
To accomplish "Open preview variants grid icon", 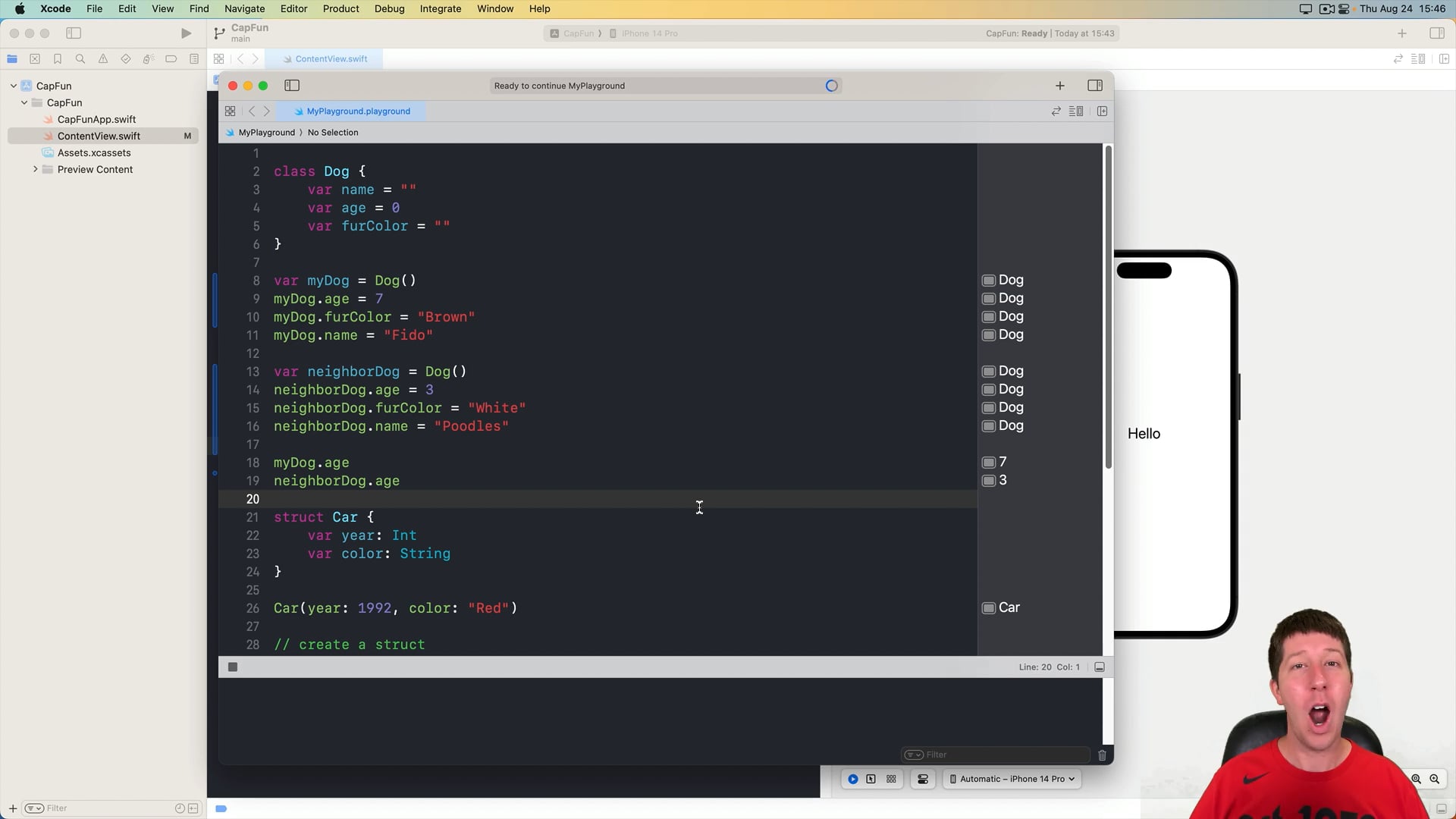I will (x=892, y=780).
